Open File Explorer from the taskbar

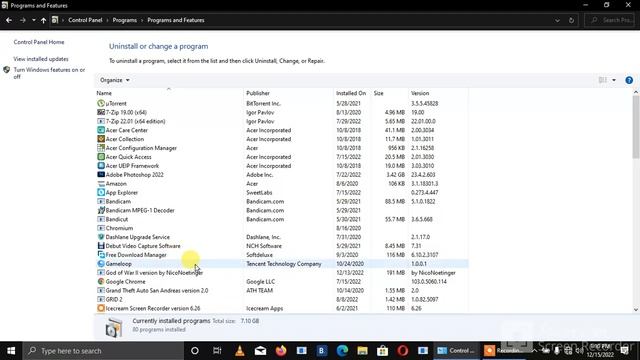pyautogui.click(x=362, y=351)
